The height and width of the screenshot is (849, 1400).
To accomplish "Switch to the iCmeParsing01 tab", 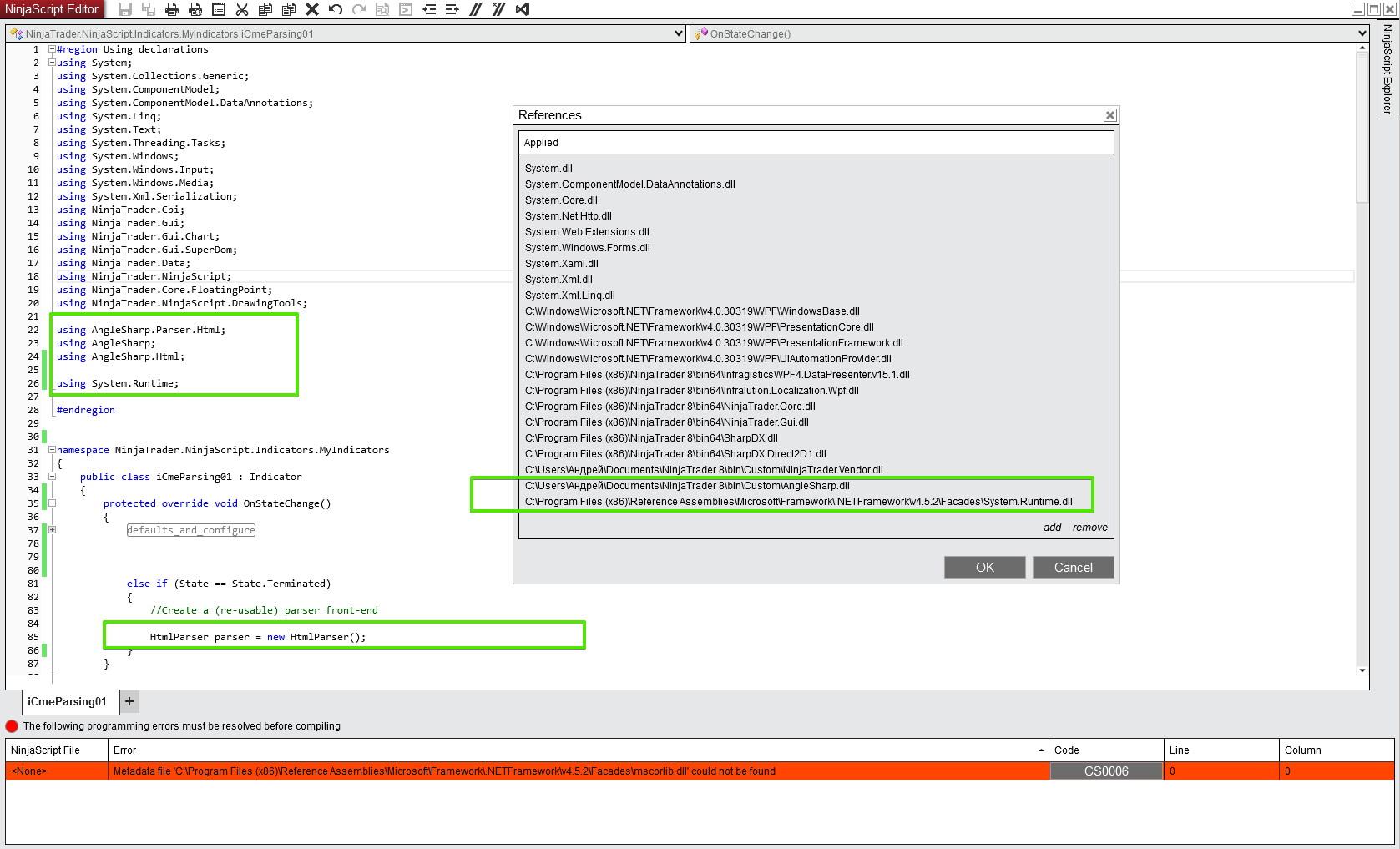I will click(67, 701).
